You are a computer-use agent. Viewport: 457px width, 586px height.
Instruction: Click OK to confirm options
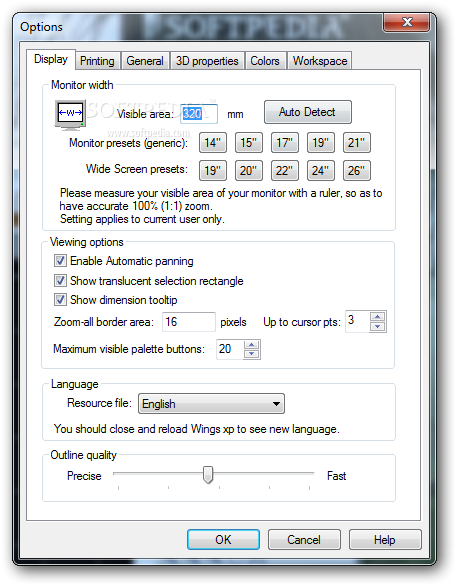click(223, 540)
